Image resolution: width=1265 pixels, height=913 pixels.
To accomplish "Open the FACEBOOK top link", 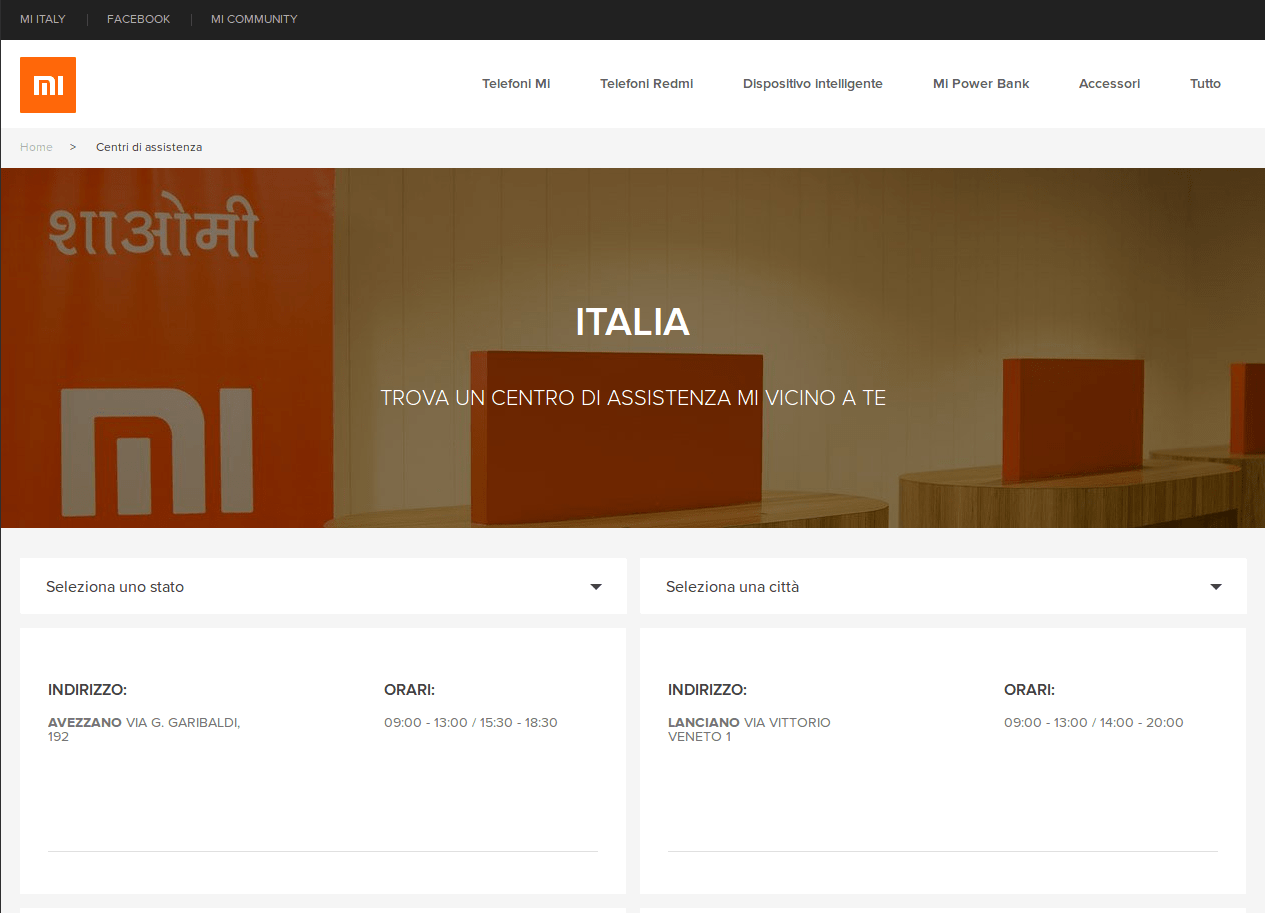I will (x=139, y=19).
